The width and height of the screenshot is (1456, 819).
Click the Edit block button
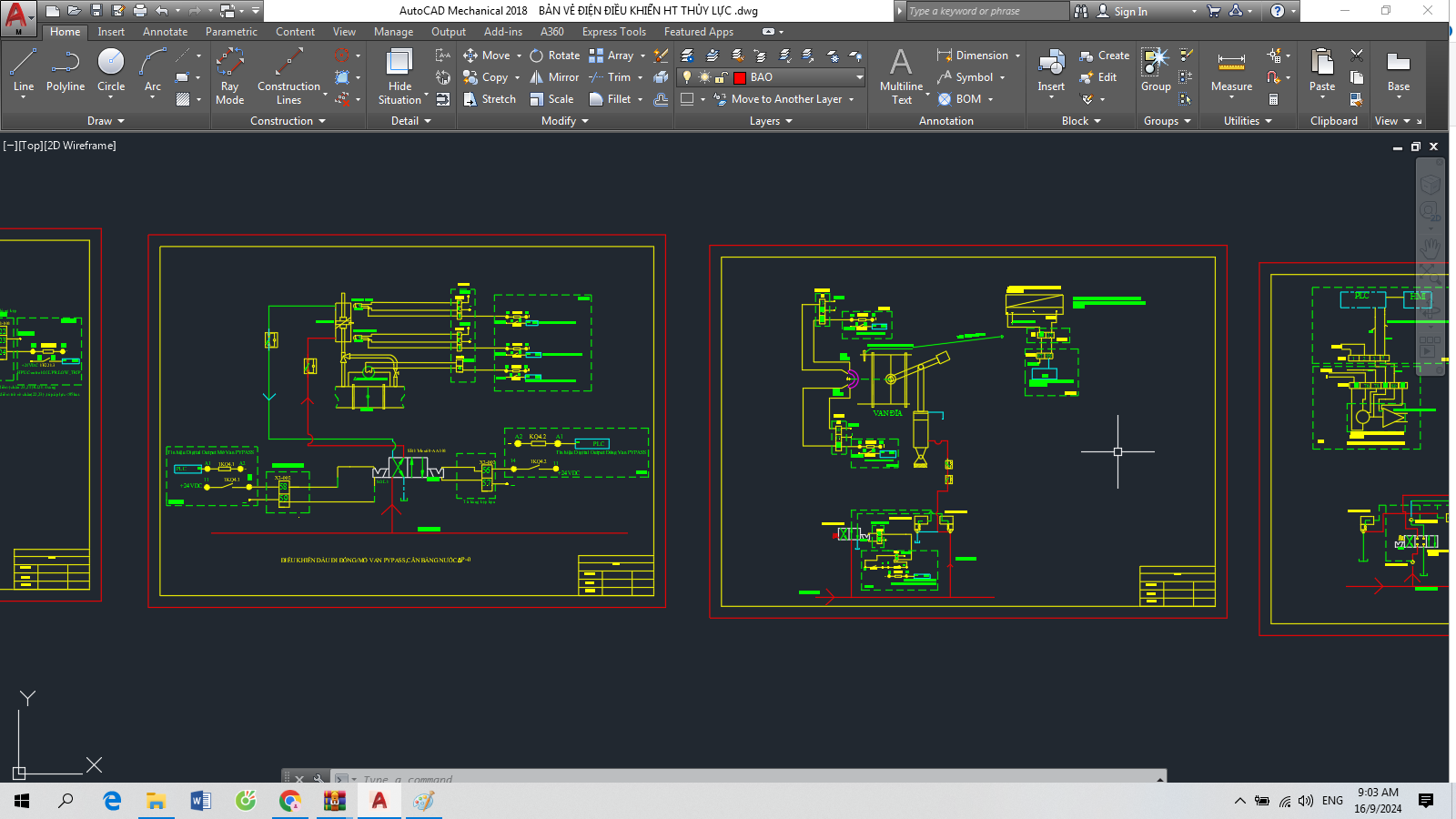coord(1097,77)
